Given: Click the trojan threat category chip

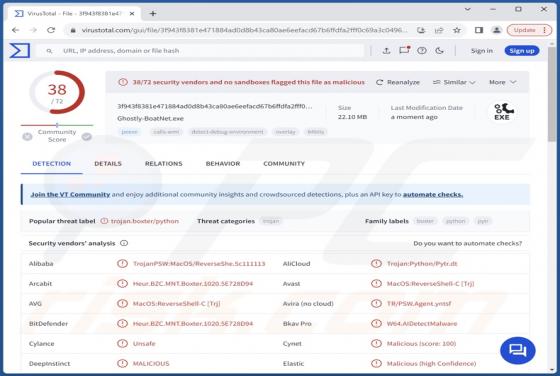Looking at the screenshot, I should coord(271,221).
